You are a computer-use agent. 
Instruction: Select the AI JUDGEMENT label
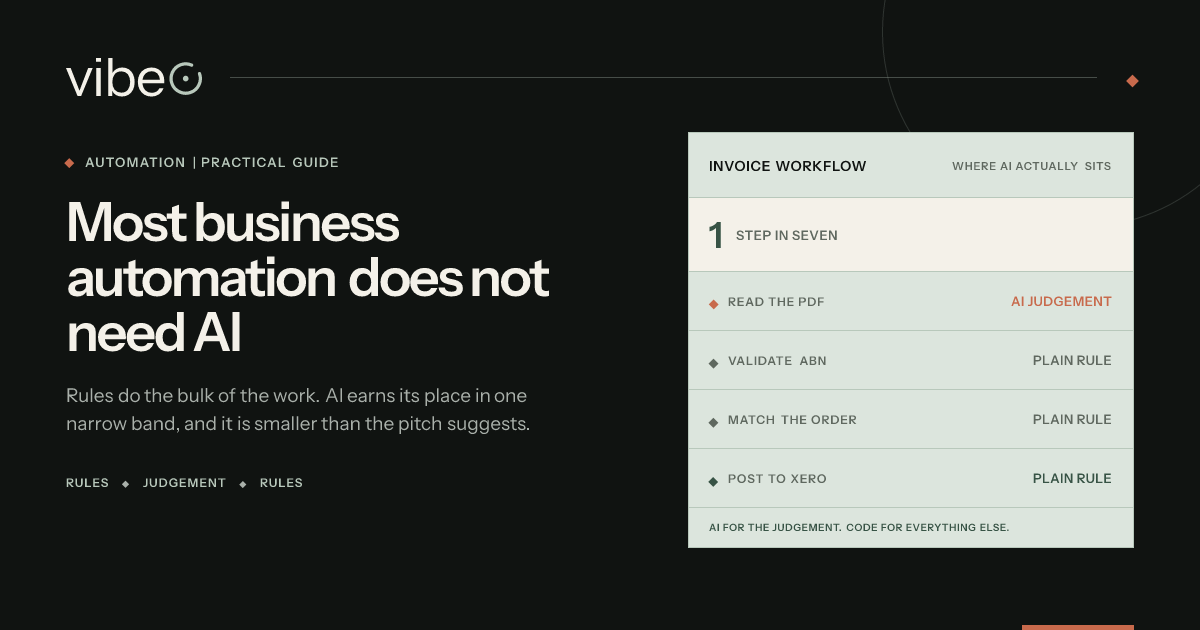click(1061, 301)
